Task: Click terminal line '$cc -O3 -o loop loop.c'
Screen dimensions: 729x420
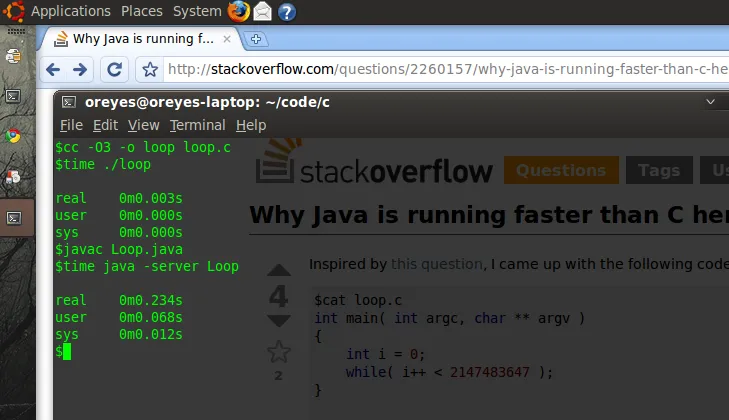Action: click(x=143, y=148)
